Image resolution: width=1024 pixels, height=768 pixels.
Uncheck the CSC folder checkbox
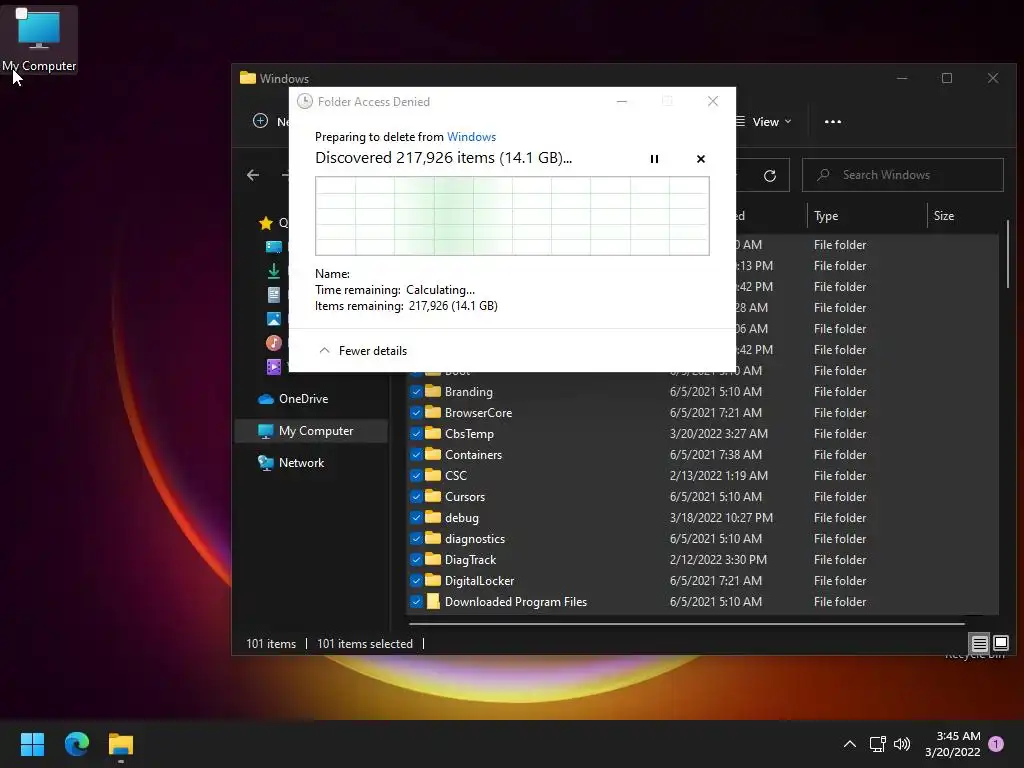pyautogui.click(x=416, y=475)
